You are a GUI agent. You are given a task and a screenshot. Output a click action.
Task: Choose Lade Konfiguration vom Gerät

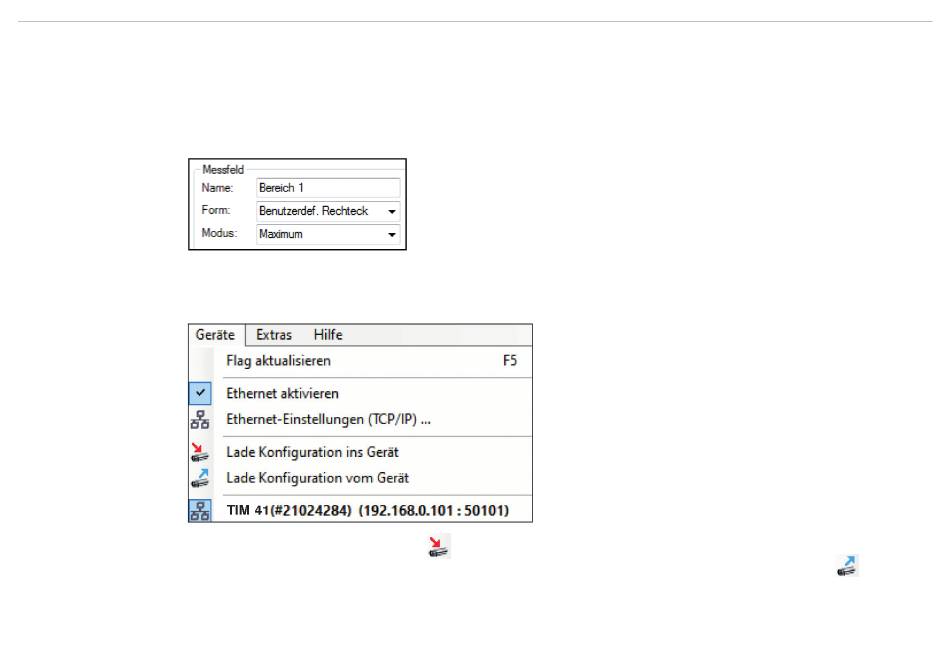(x=317, y=478)
